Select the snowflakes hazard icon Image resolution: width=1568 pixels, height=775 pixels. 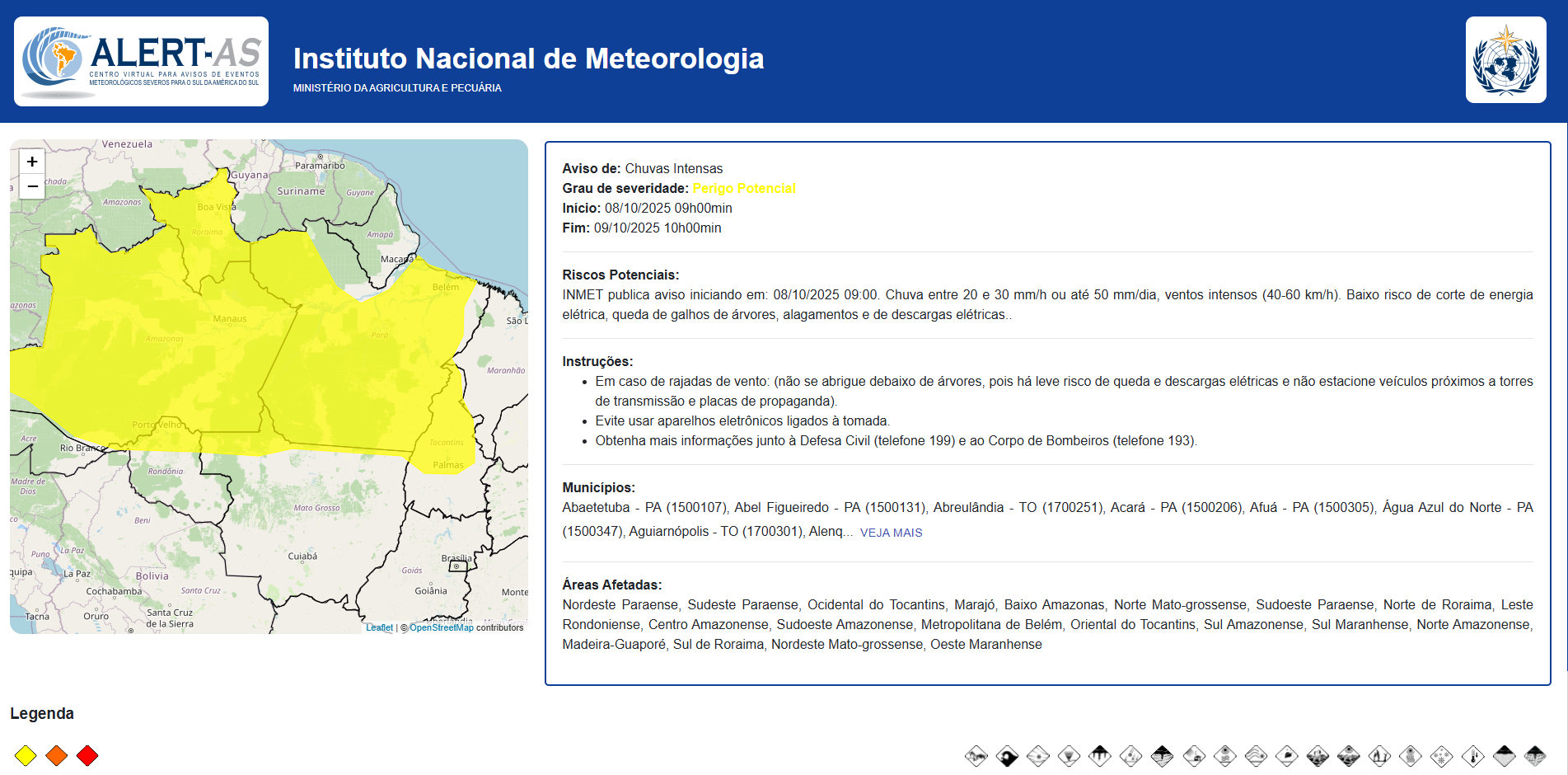tap(1441, 756)
